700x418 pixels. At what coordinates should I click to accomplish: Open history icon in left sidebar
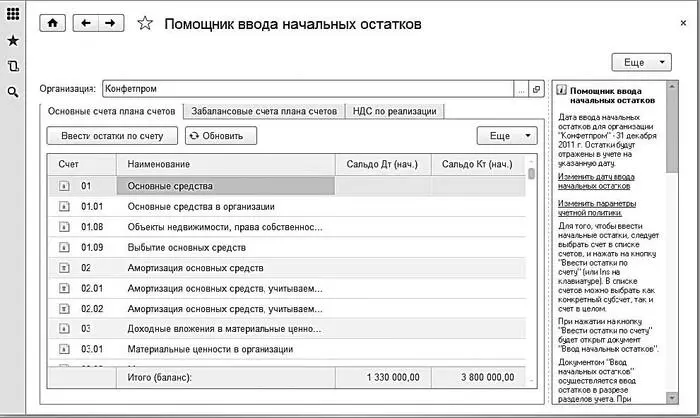[13, 66]
